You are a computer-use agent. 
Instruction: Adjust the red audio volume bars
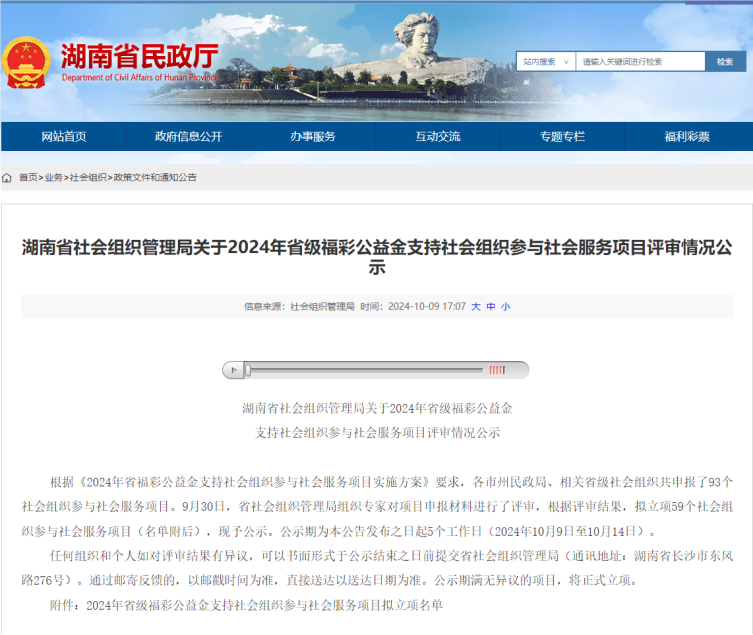pos(497,370)
